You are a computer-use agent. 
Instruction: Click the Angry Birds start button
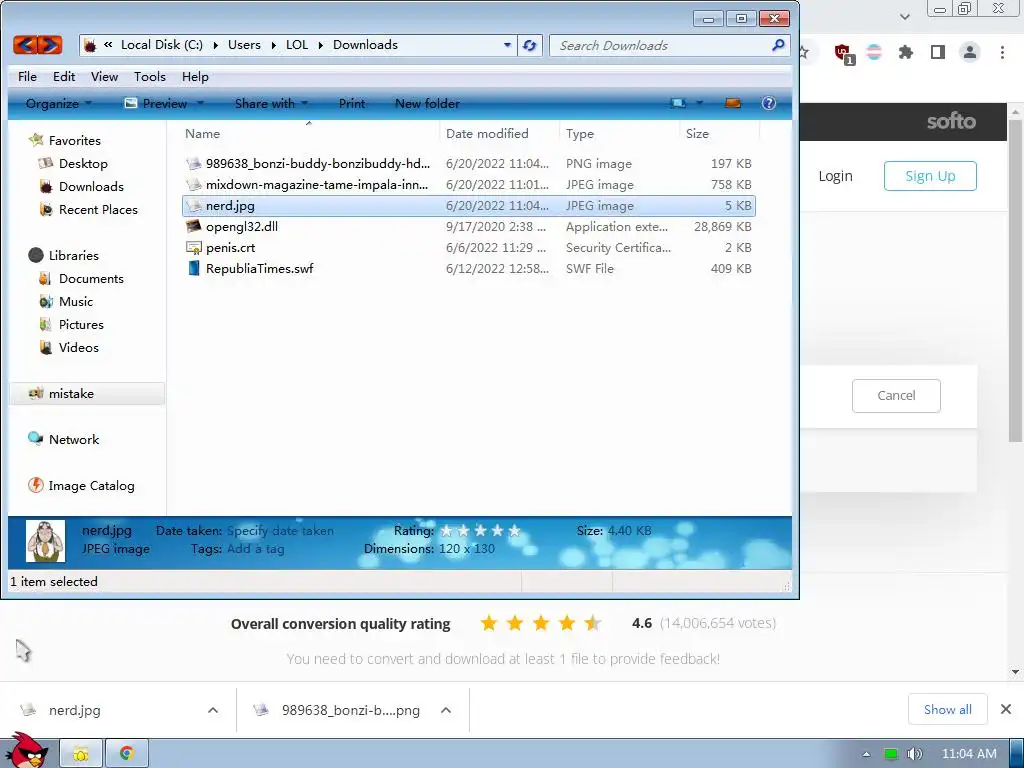(x=27, y=751)
